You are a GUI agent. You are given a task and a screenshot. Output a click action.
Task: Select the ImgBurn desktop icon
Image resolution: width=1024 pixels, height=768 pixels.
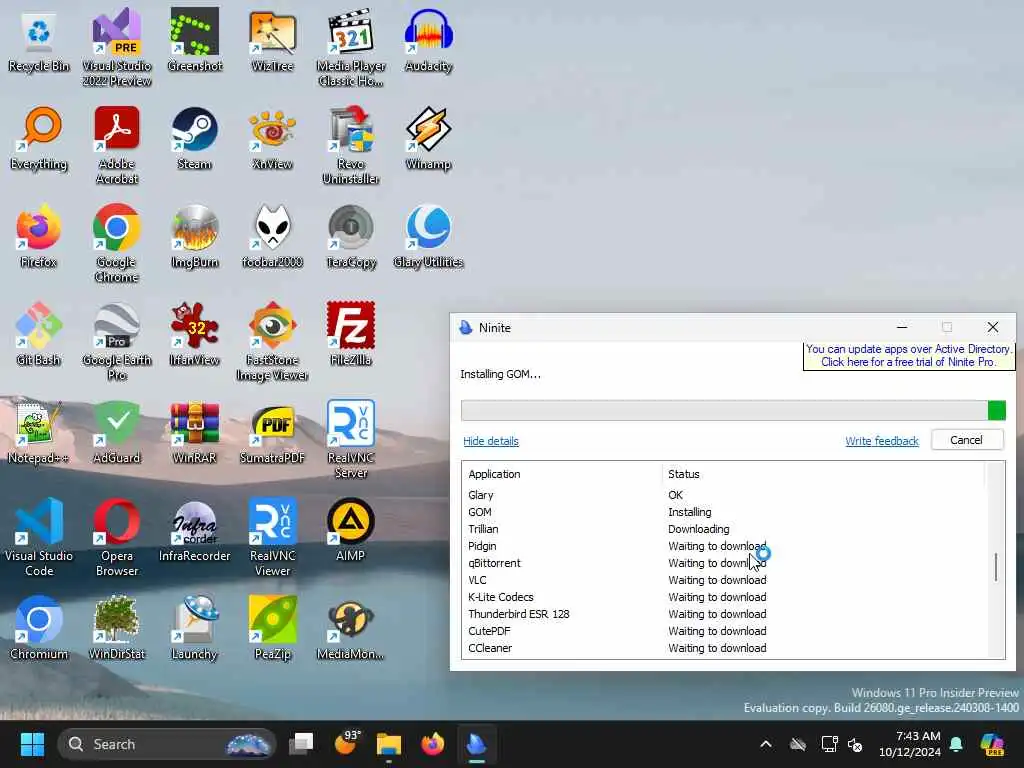point(195,237)
